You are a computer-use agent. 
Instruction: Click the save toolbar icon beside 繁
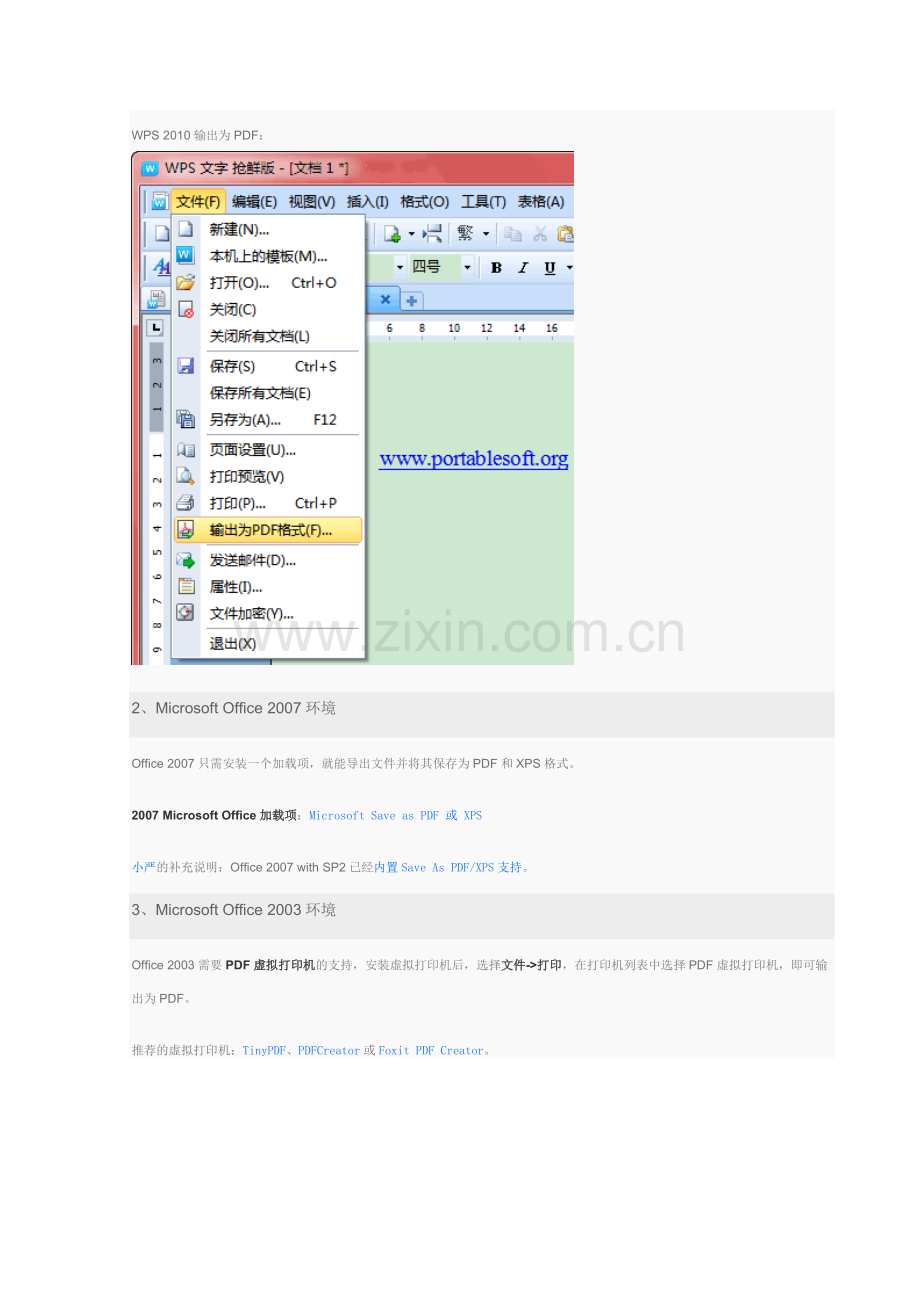click(432, 234)
